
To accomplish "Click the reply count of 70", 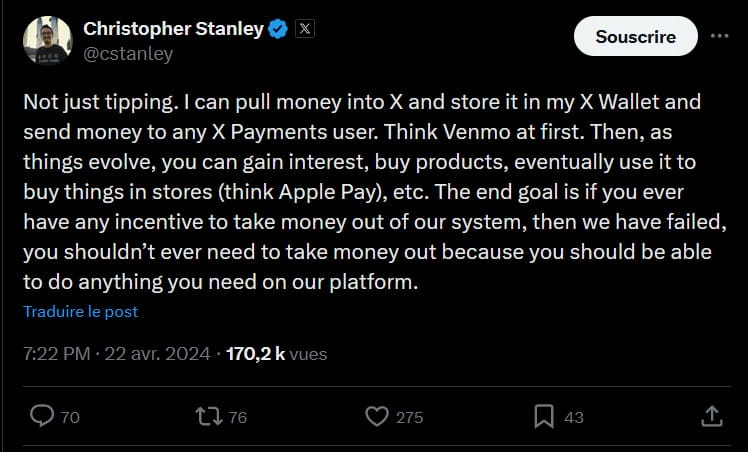I will (x=70, y=417).
